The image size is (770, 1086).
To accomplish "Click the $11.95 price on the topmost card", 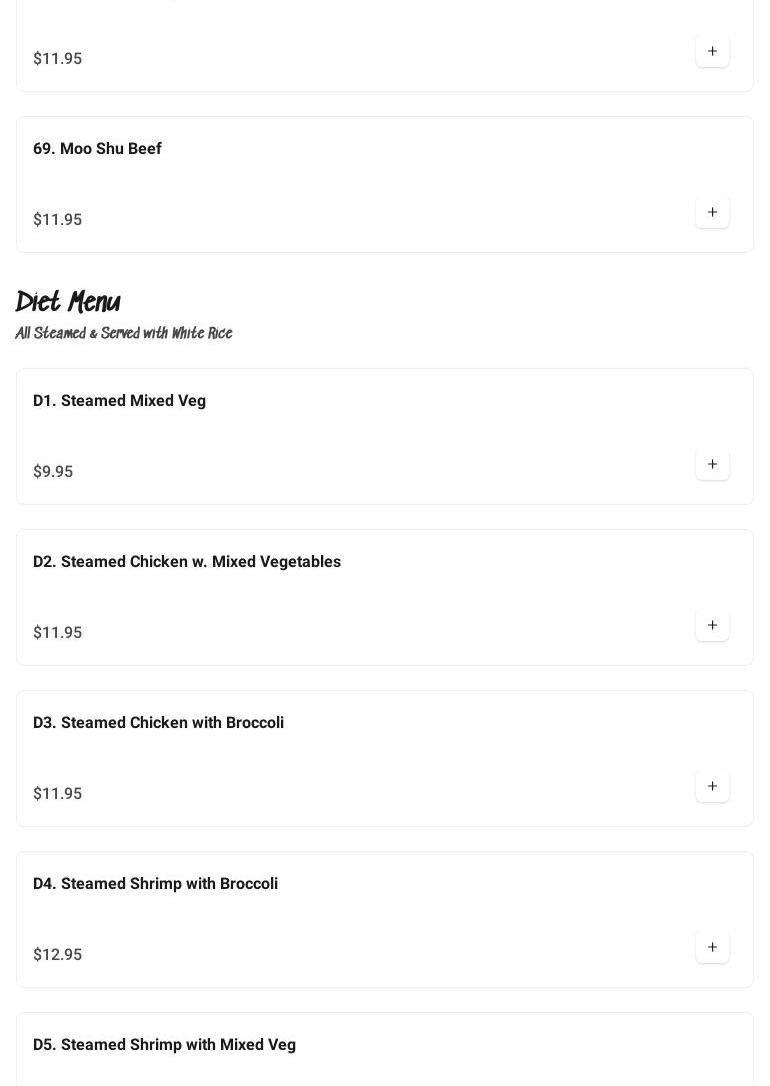I will point(58,59).
